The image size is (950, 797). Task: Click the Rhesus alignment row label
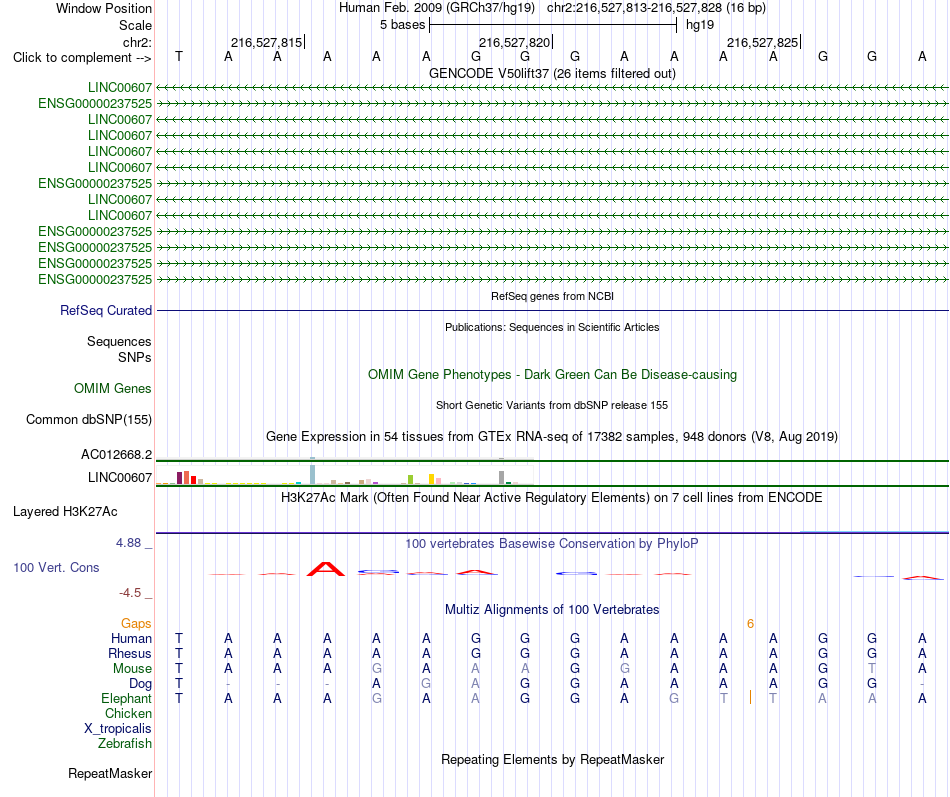point(130,653)
